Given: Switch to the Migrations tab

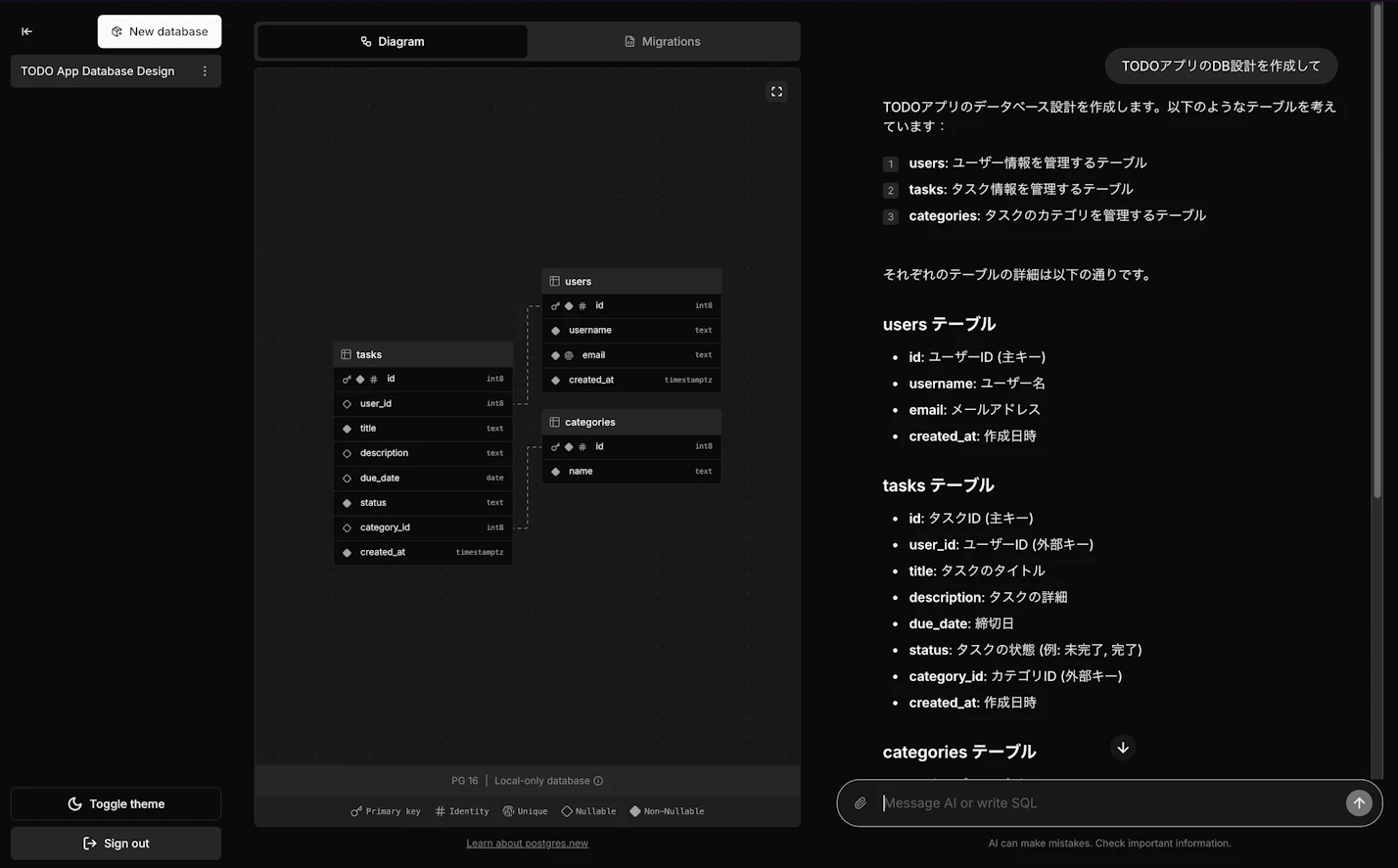Looking at the screenshot, I should tap(663, 41).
